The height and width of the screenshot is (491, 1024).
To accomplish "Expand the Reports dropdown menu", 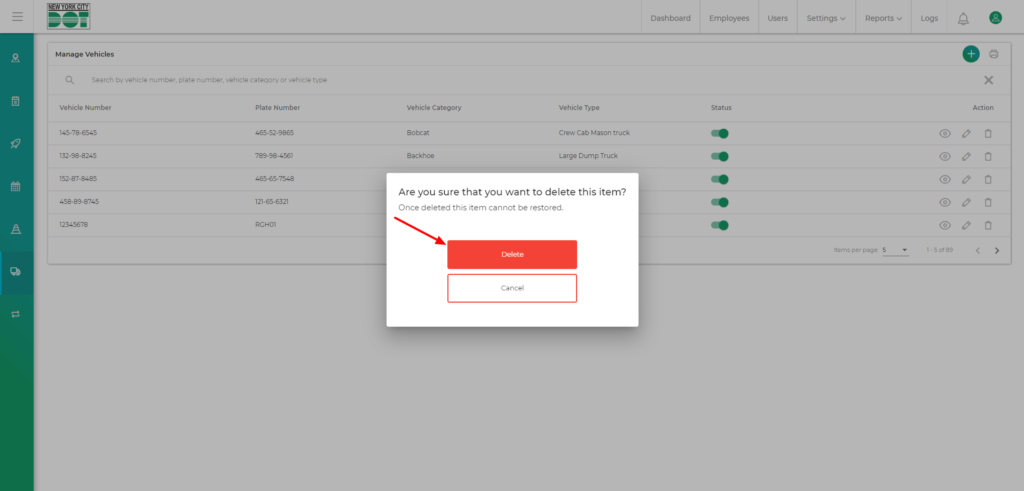I will [x=883, y=18].
